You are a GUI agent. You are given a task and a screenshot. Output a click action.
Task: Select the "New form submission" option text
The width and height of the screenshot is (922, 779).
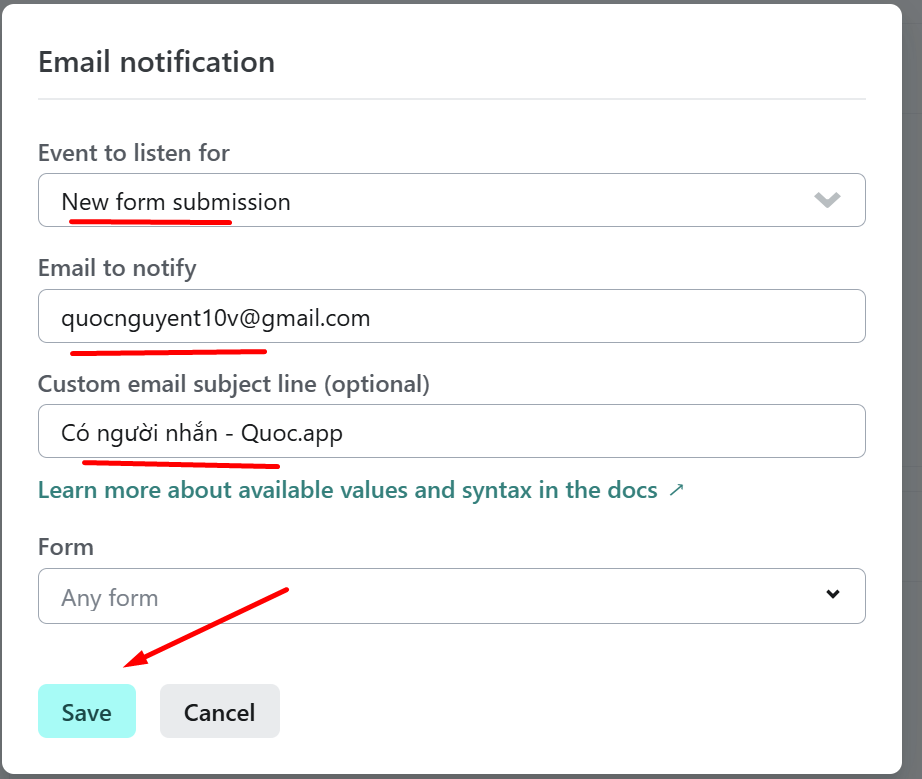point(176,202)
